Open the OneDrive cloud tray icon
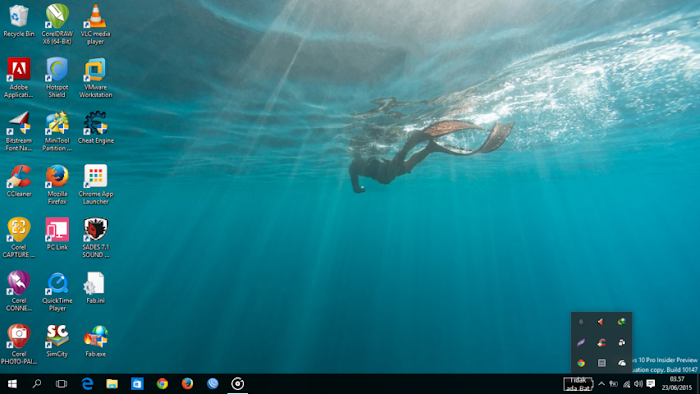 pyautogui.click(x=621, y=363)
